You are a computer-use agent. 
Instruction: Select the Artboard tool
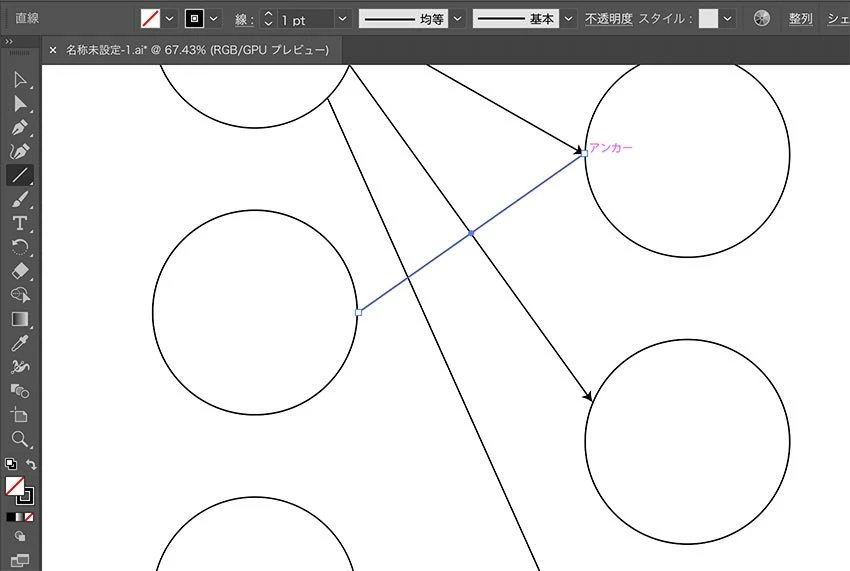pos(20,415)
